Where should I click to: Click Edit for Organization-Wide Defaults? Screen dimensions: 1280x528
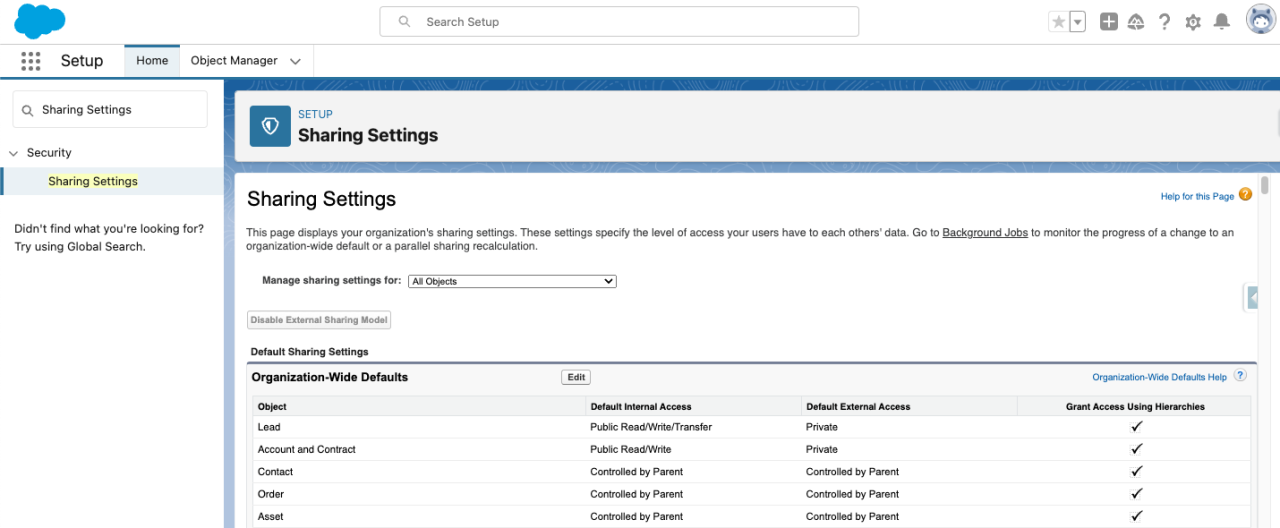[576, 377]
